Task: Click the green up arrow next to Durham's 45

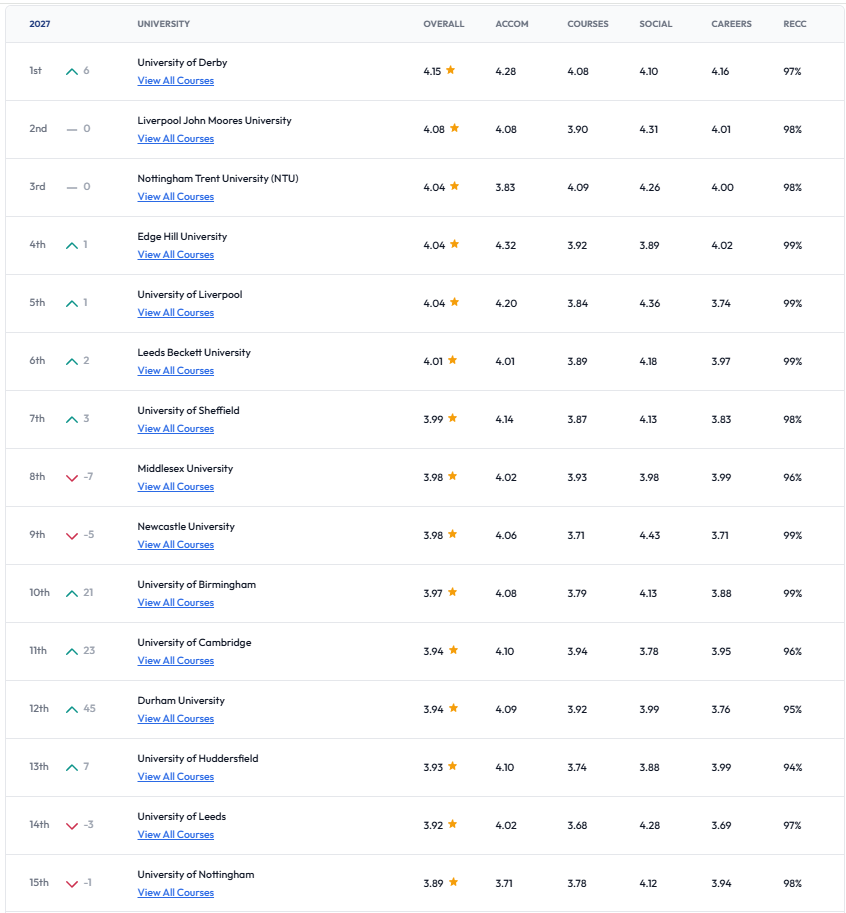Action: [72, 709]
